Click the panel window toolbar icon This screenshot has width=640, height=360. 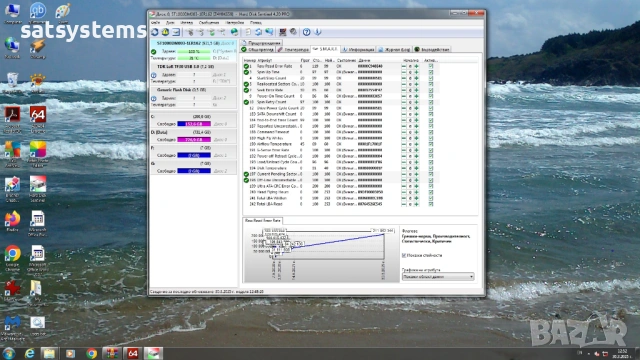[x=176, y=32]
